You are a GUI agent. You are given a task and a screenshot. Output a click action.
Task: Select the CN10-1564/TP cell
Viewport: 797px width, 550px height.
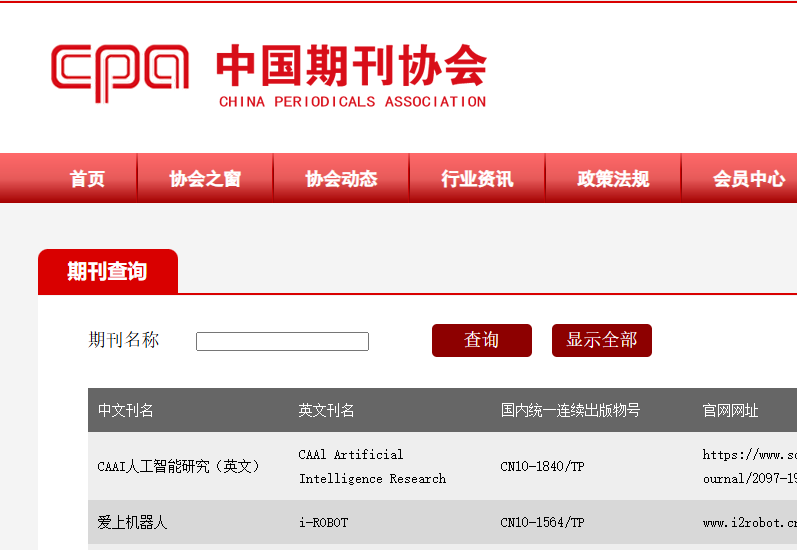pos(542,523)
